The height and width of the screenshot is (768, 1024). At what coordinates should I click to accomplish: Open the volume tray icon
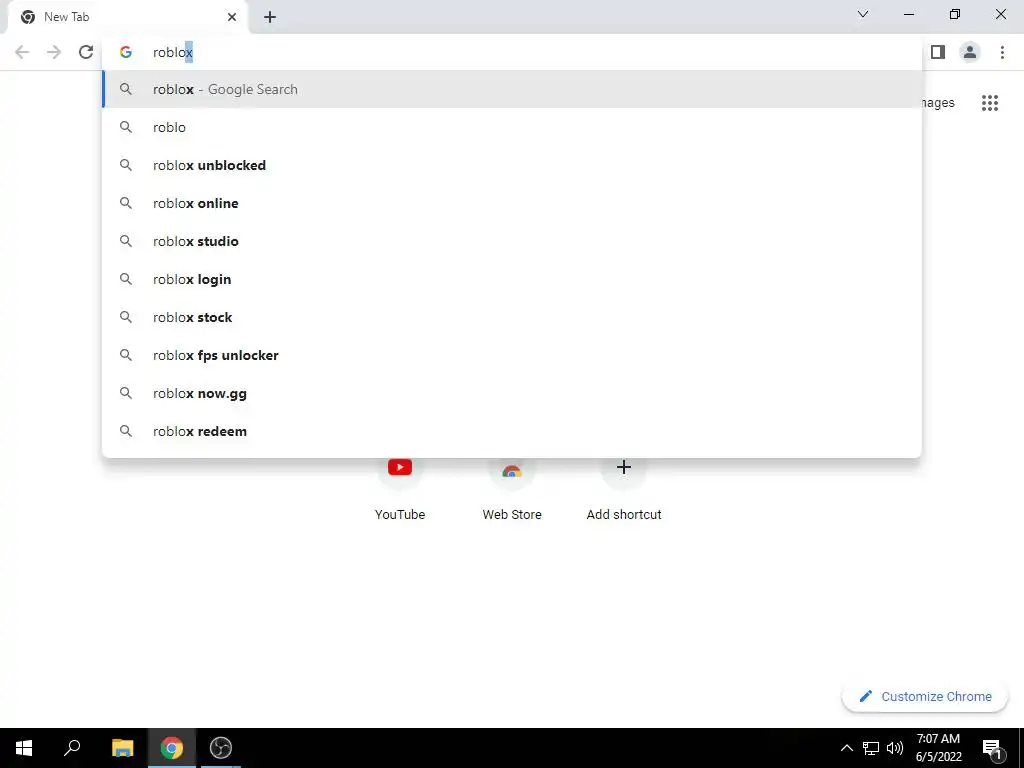tap(895, 748)
